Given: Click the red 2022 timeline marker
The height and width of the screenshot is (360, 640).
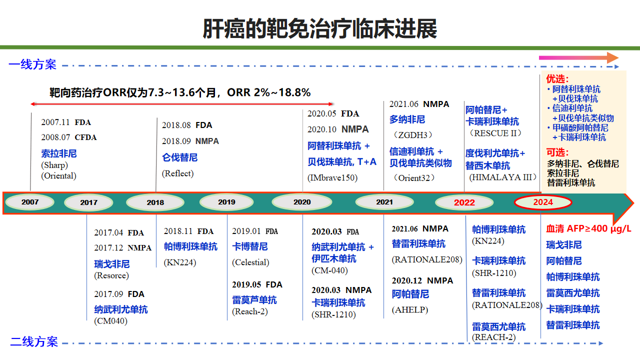Looking at the screenshot, I should coord(464,202).
